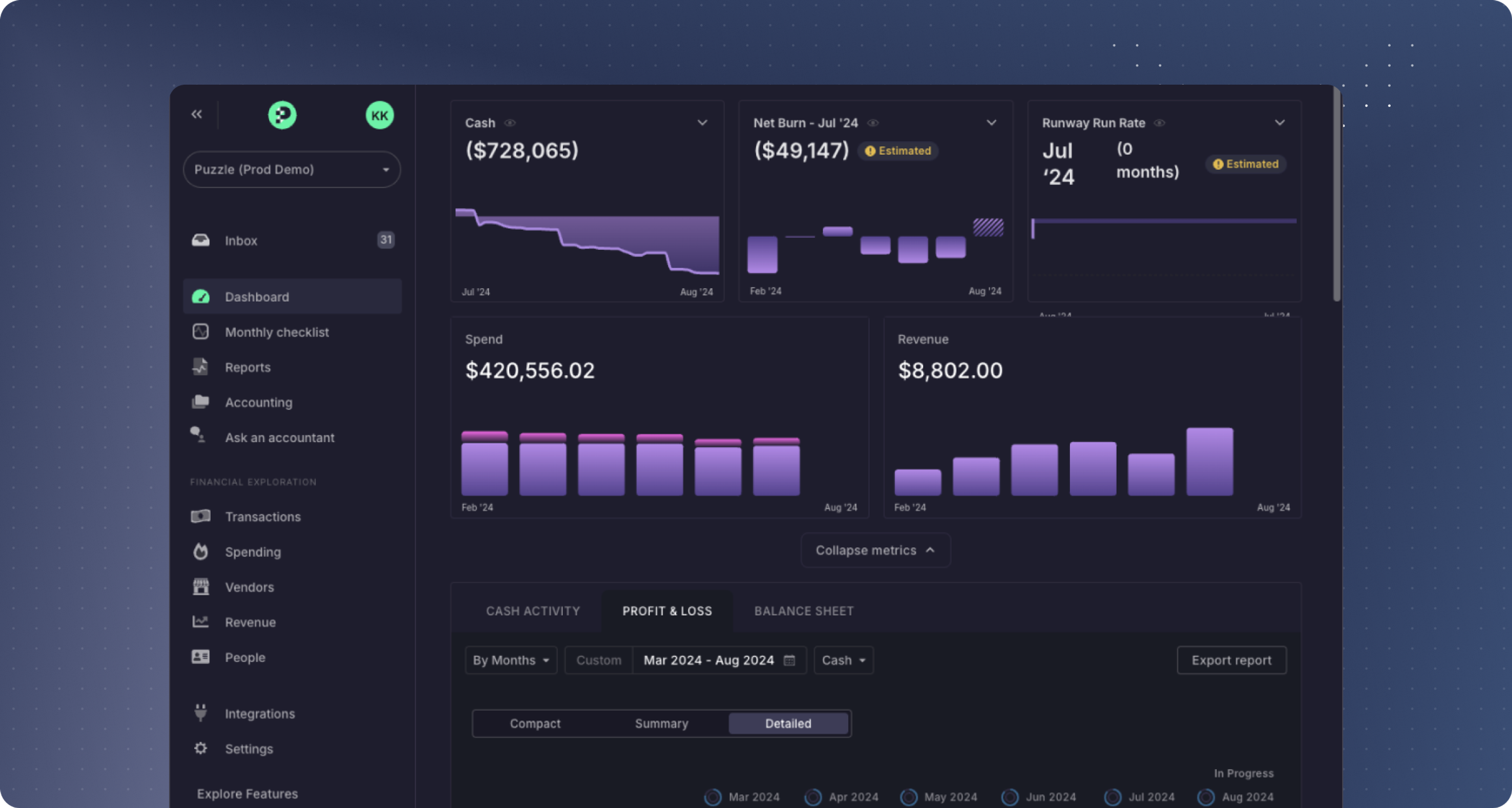Switch to the Profit & Loss tab
1512x808 pixels.
667,611
